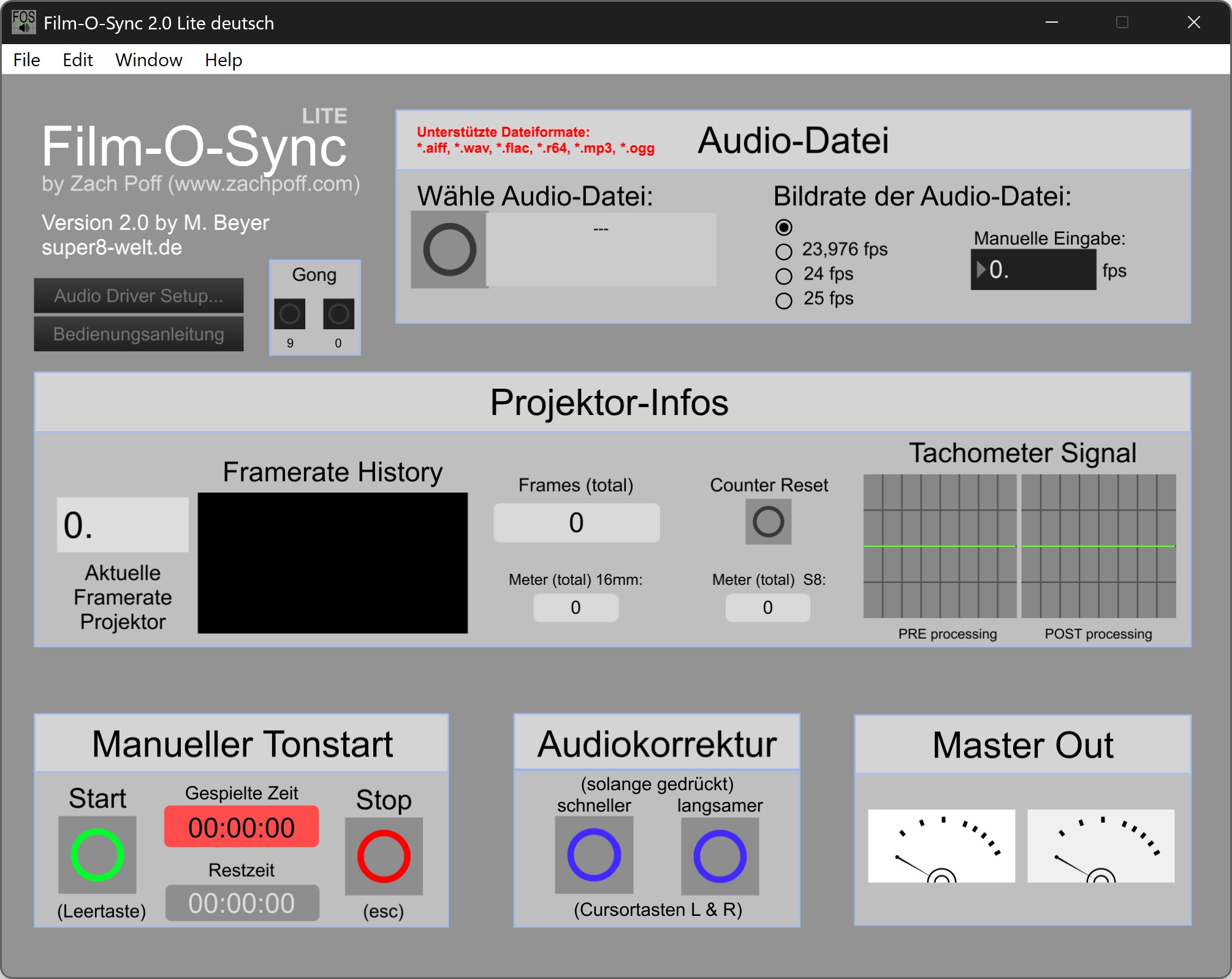
Task: Click the green Start button
Action: [97, 855]
